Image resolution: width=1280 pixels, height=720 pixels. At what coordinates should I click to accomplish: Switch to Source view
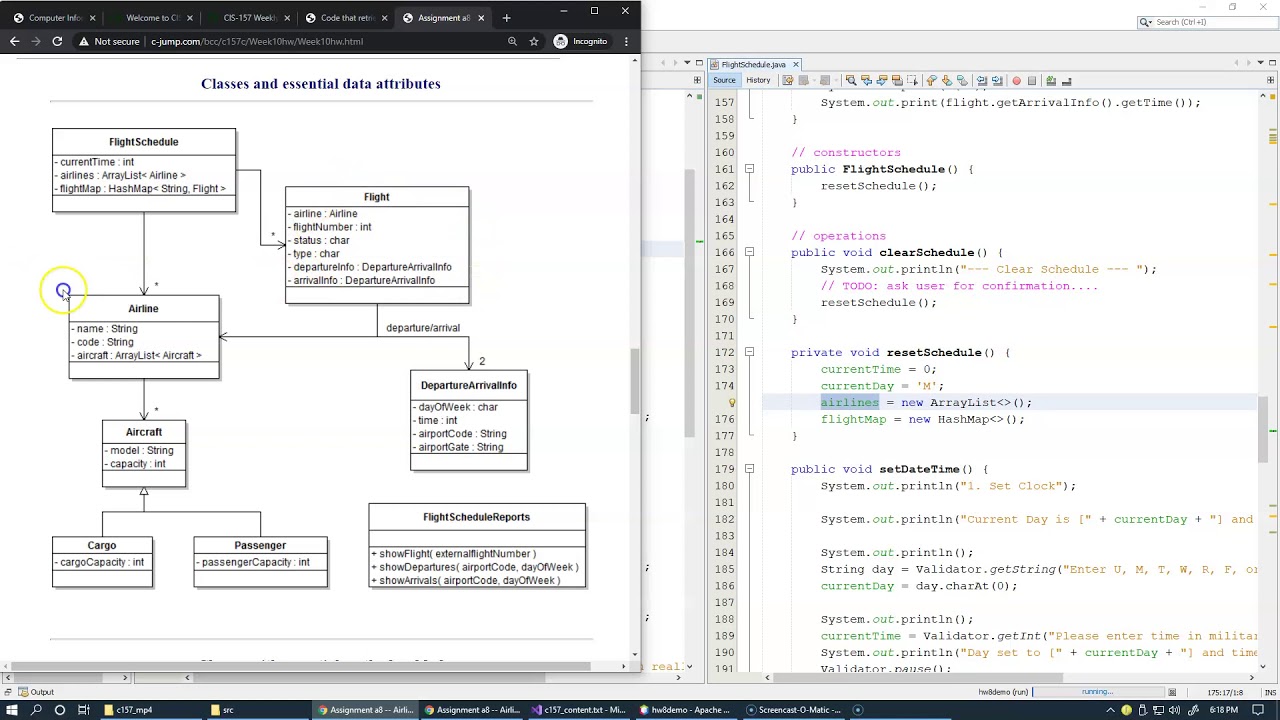point(724,80)
